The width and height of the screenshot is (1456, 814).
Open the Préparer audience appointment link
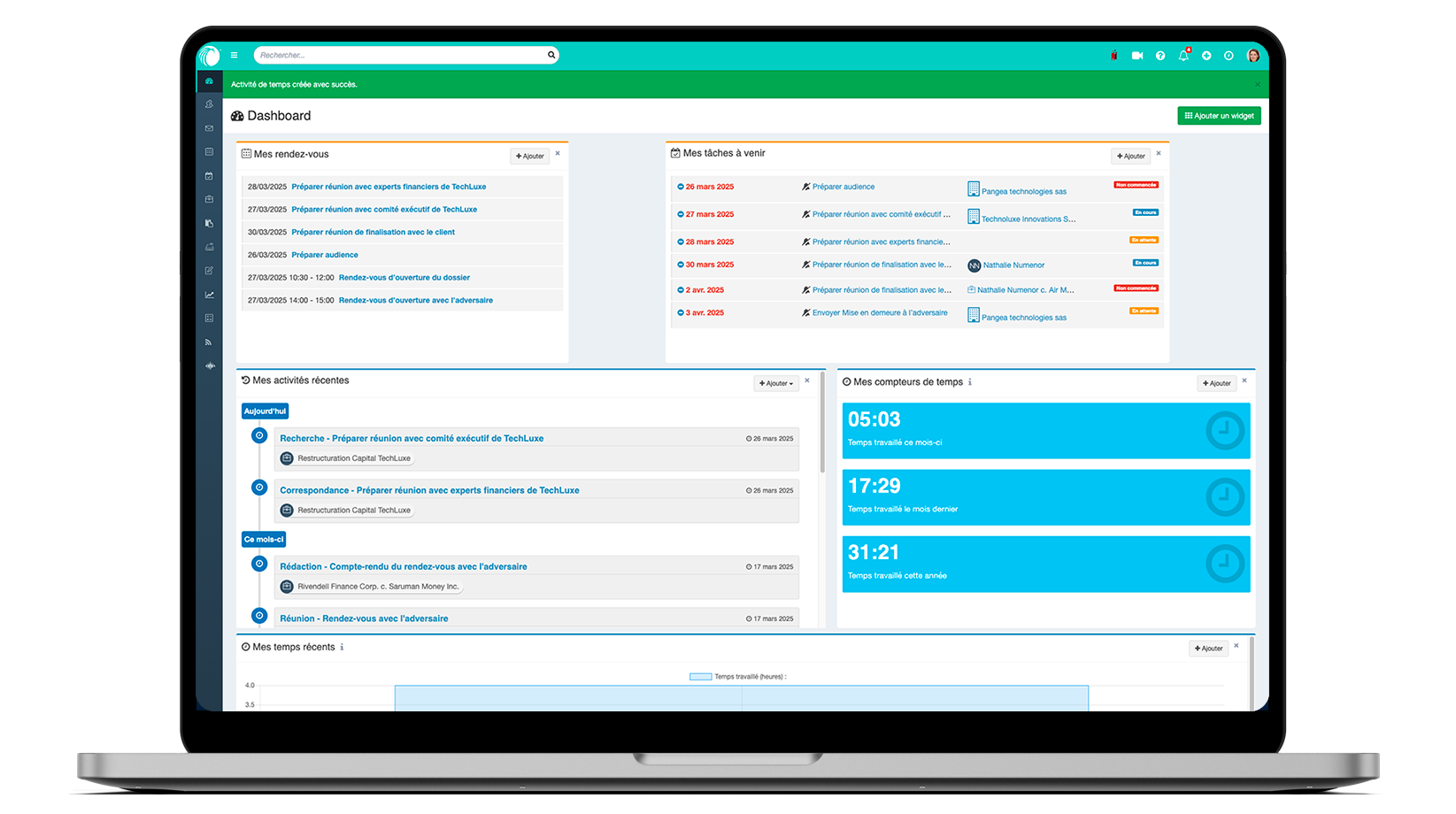point(325,255)
